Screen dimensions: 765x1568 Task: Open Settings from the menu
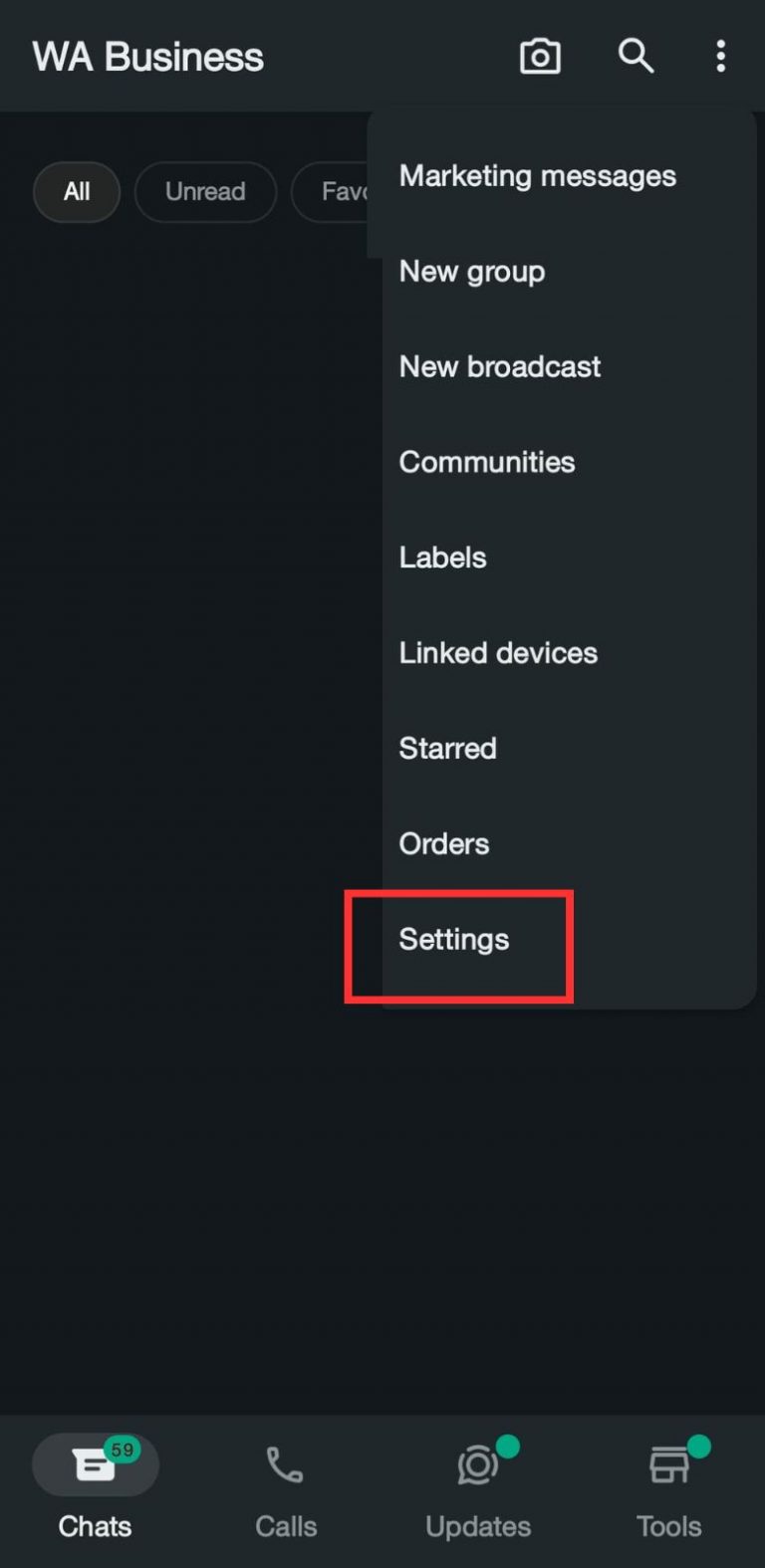click(454, 940)
